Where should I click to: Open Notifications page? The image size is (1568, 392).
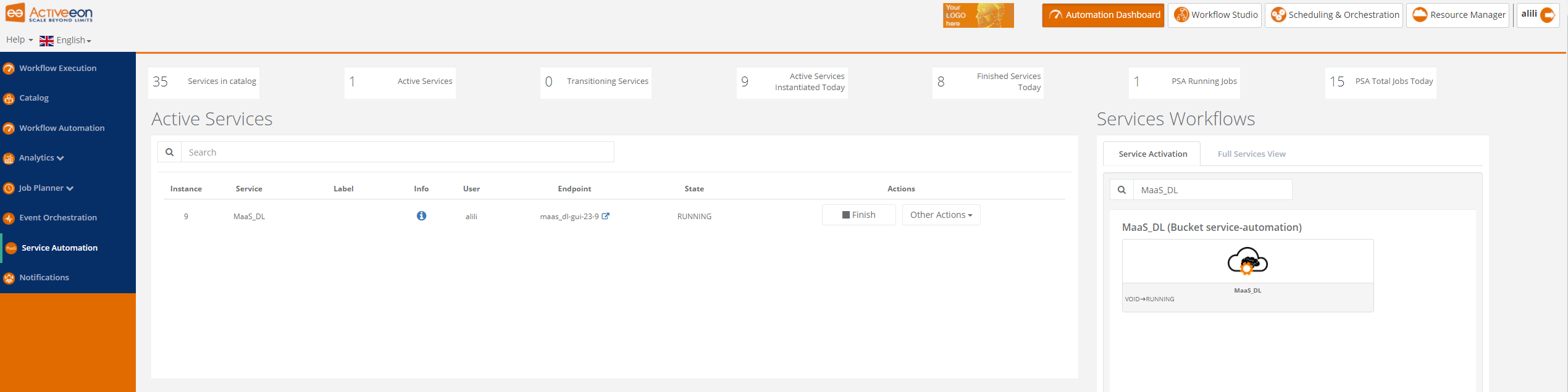[x=44, y=277]
